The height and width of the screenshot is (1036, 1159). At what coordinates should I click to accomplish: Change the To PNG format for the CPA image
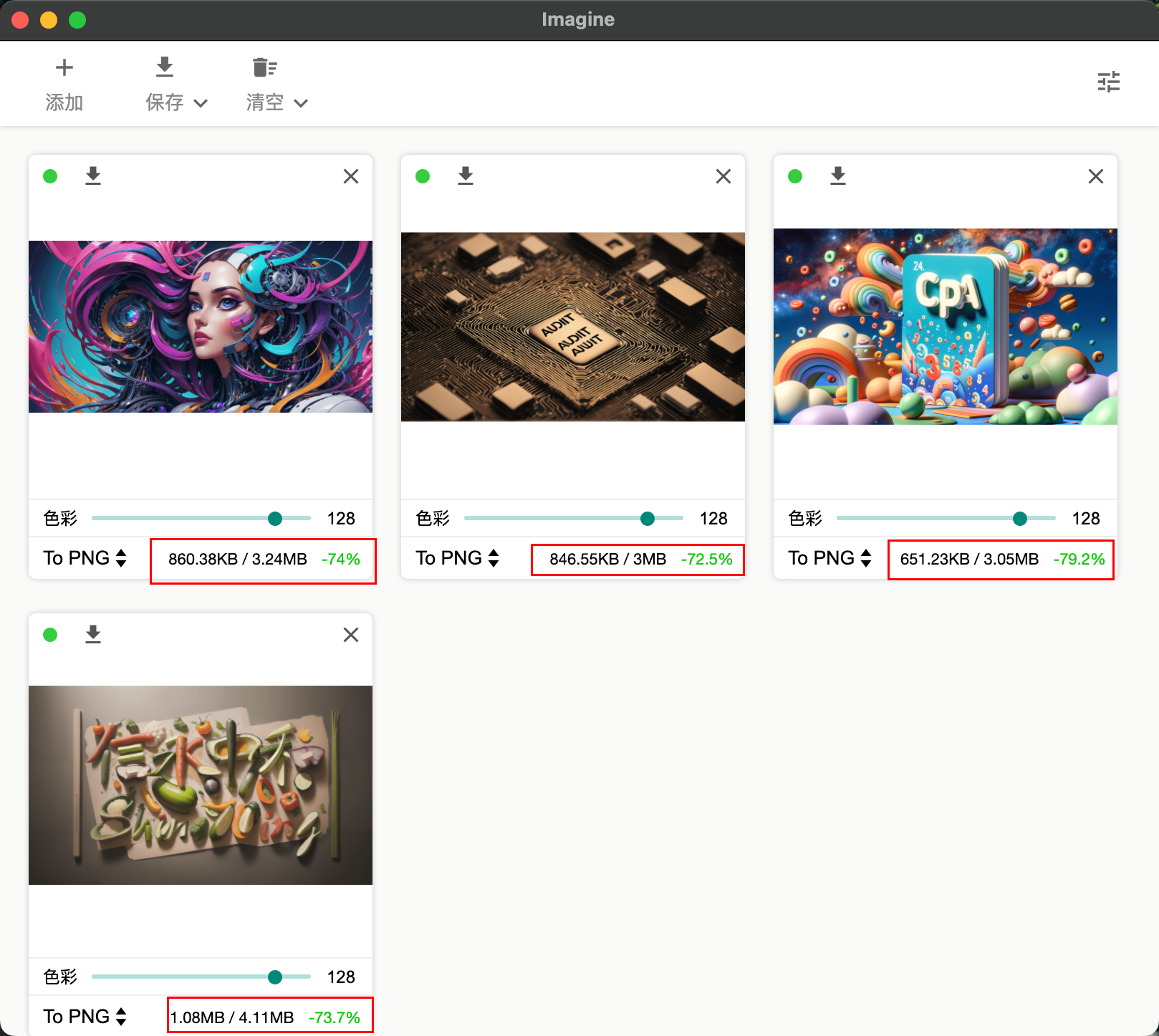(830, 558)
